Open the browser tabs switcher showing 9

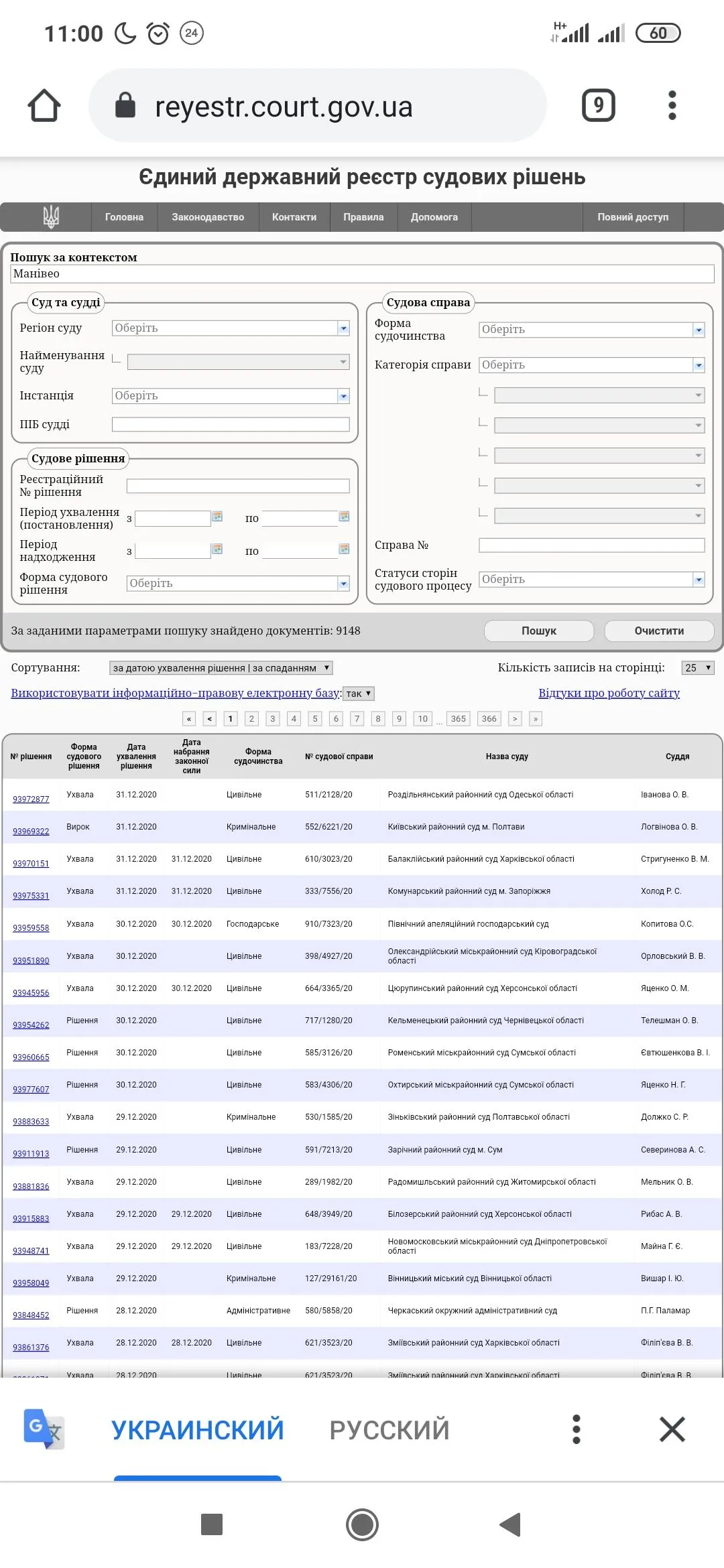(598, 106)
